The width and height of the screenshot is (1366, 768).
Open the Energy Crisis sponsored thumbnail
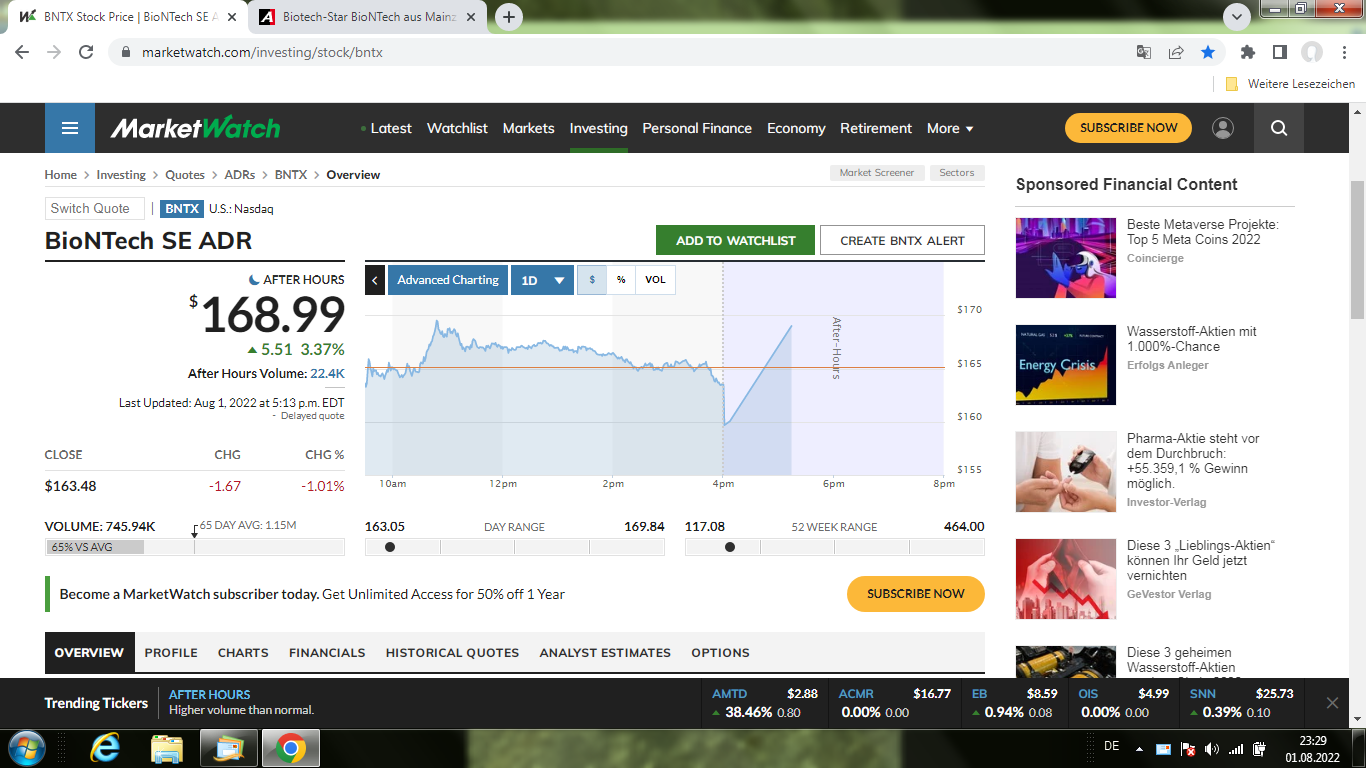click(x=1066, y=365)
